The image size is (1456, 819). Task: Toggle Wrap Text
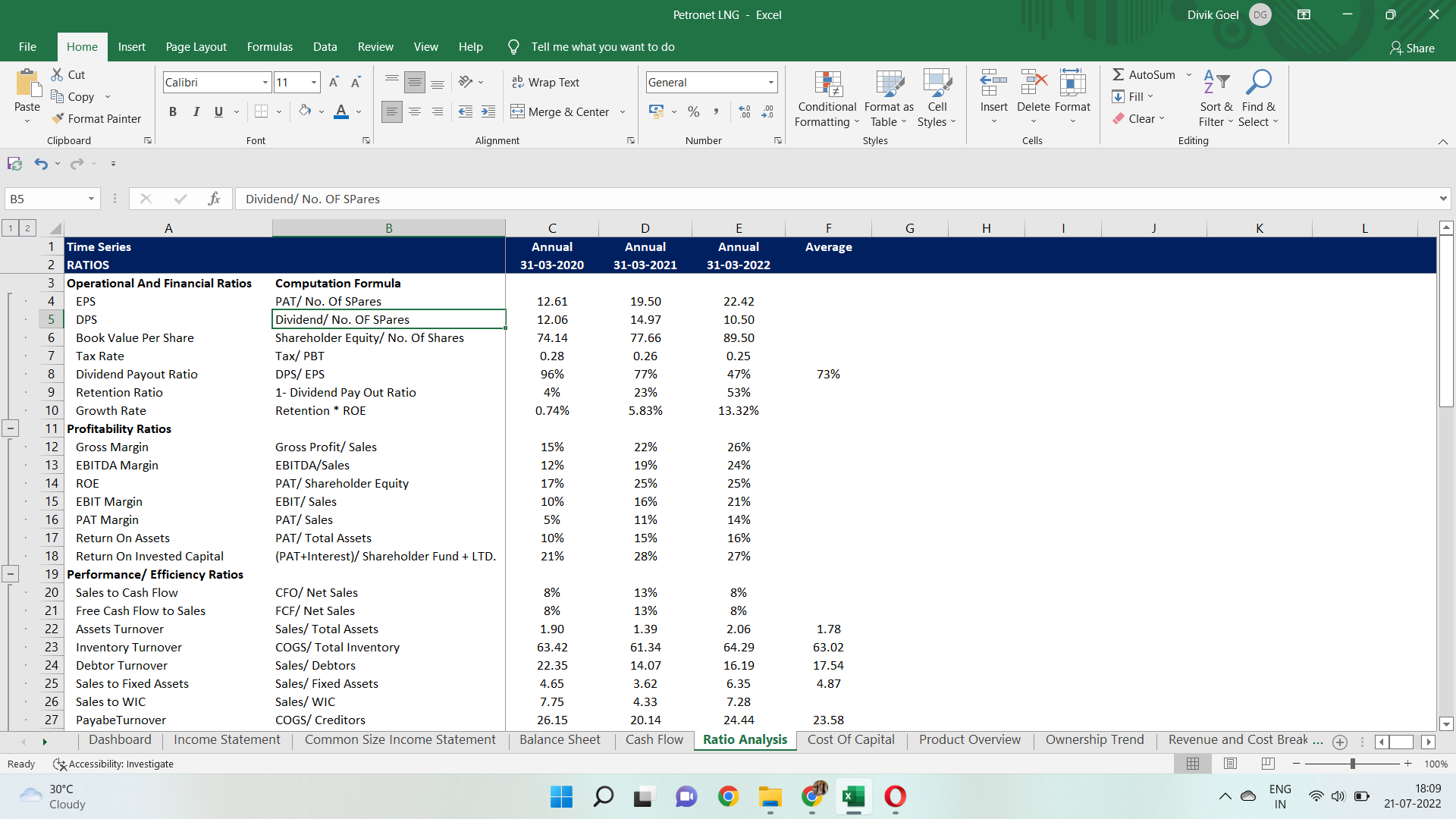point(545,82)
